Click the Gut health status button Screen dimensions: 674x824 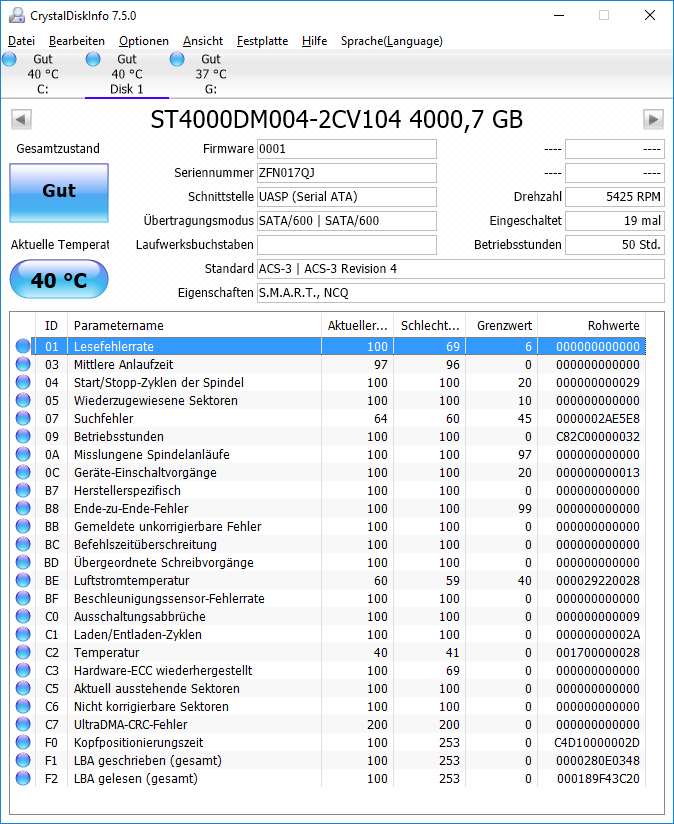(59, 192)
